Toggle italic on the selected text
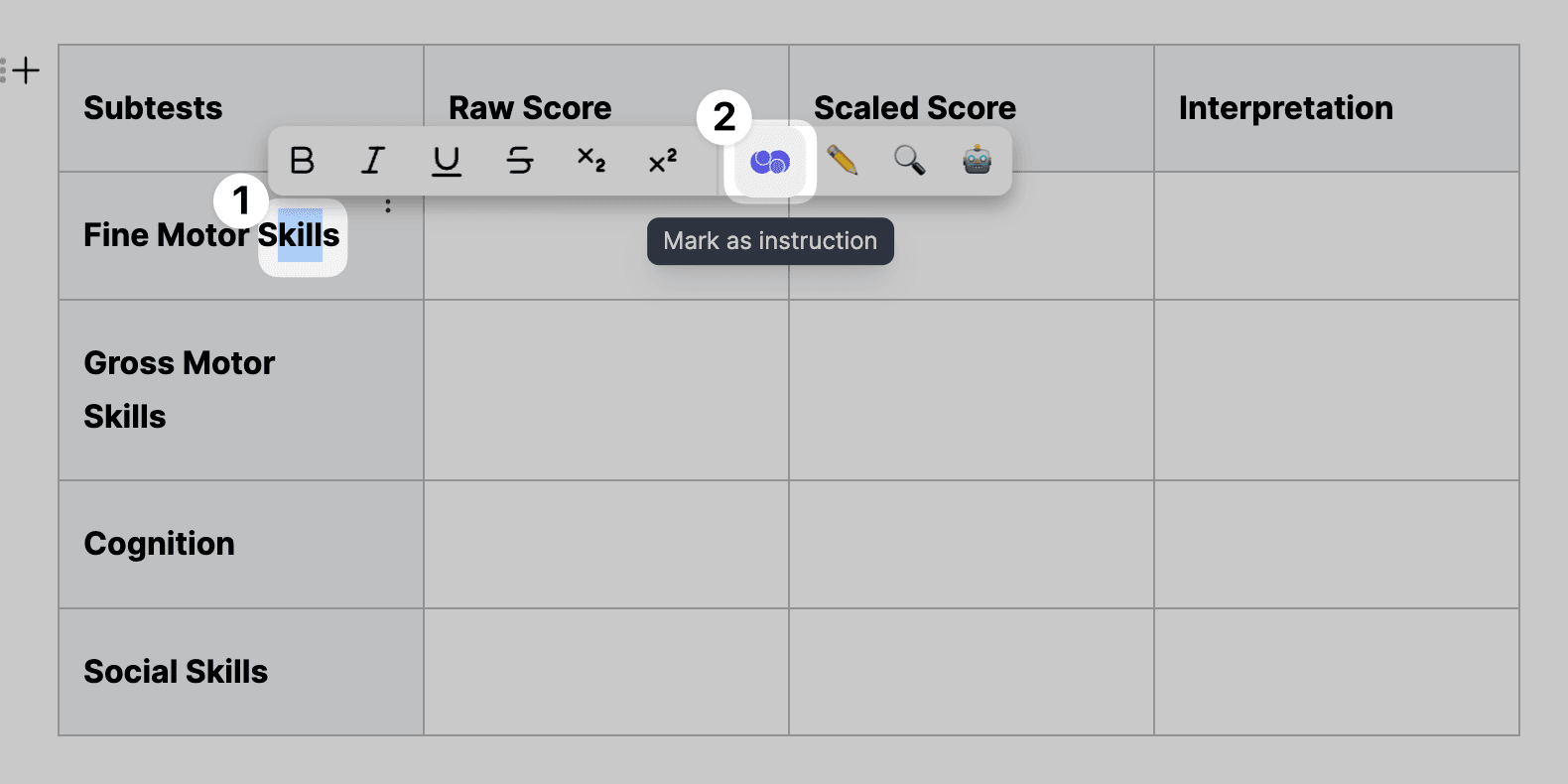Viewport: 1568px width, 784px height. point(372,161)
